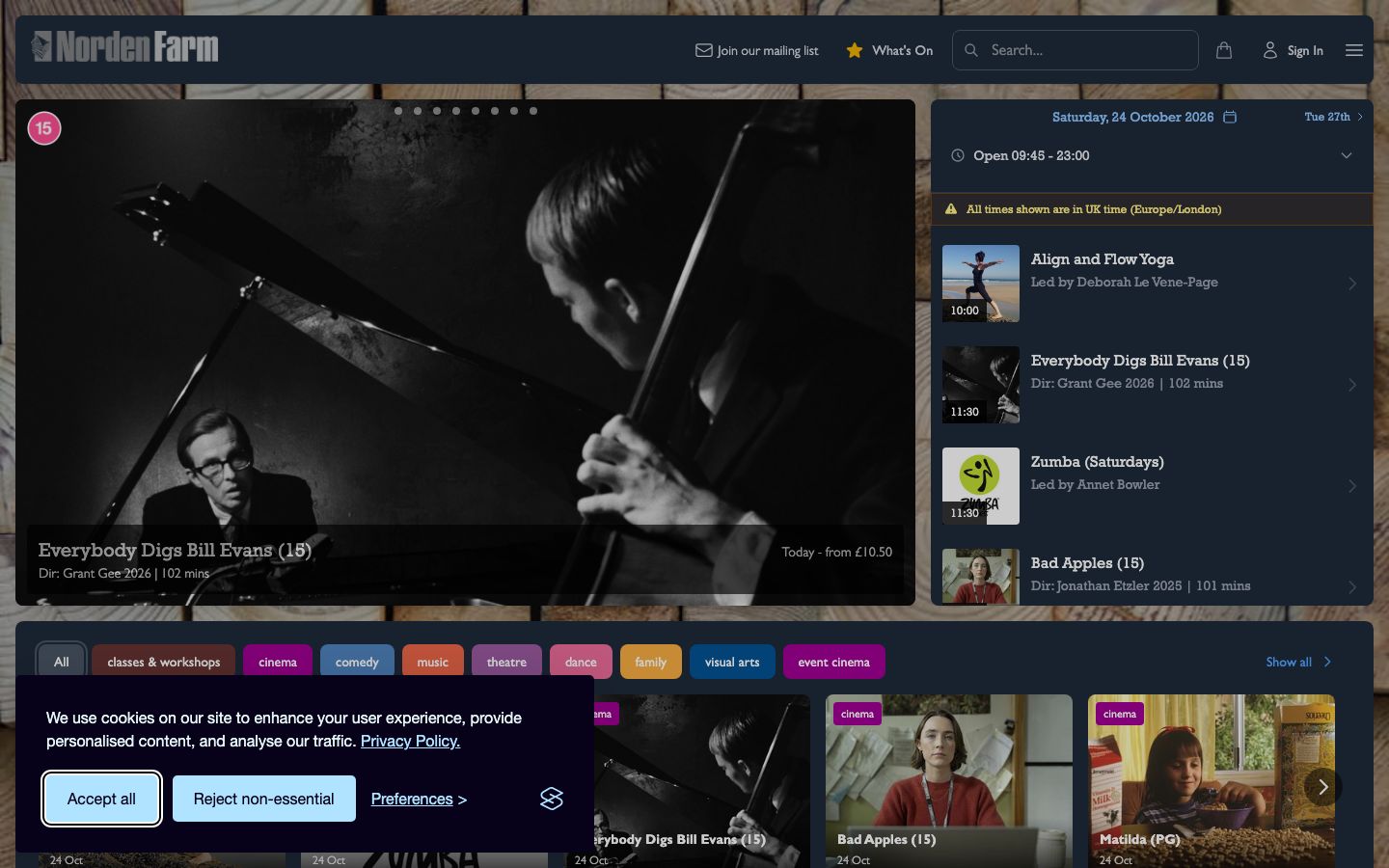Select the last carousel slide dot

coord(533,111)
